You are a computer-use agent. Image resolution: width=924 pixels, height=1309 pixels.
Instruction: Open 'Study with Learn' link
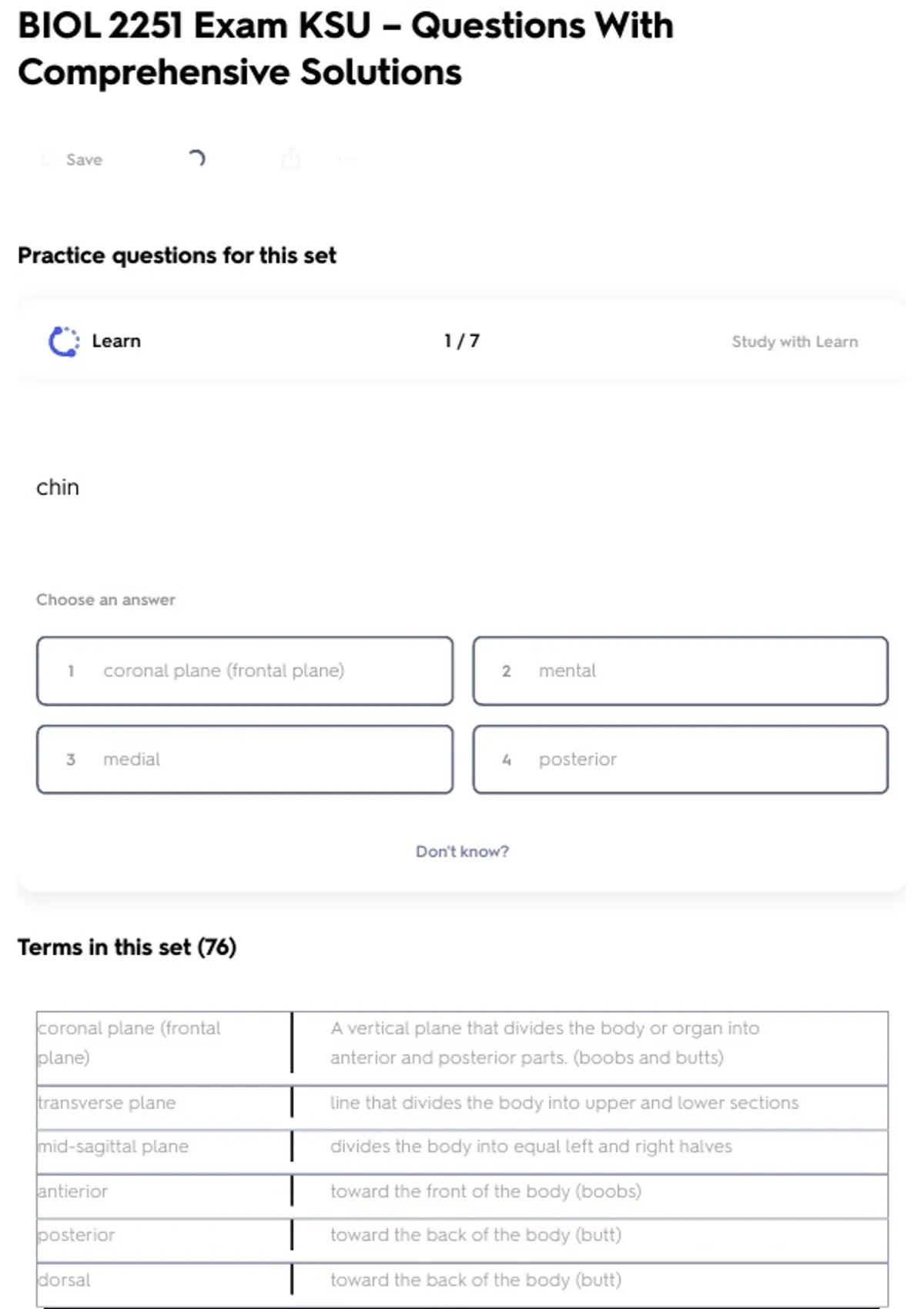click(x=794, y=342)
